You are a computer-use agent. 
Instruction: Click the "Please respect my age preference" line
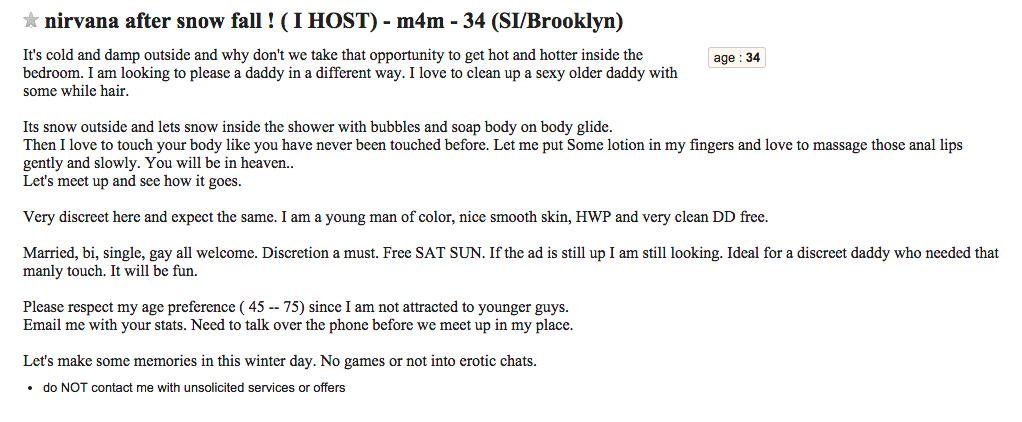[296, 307]
